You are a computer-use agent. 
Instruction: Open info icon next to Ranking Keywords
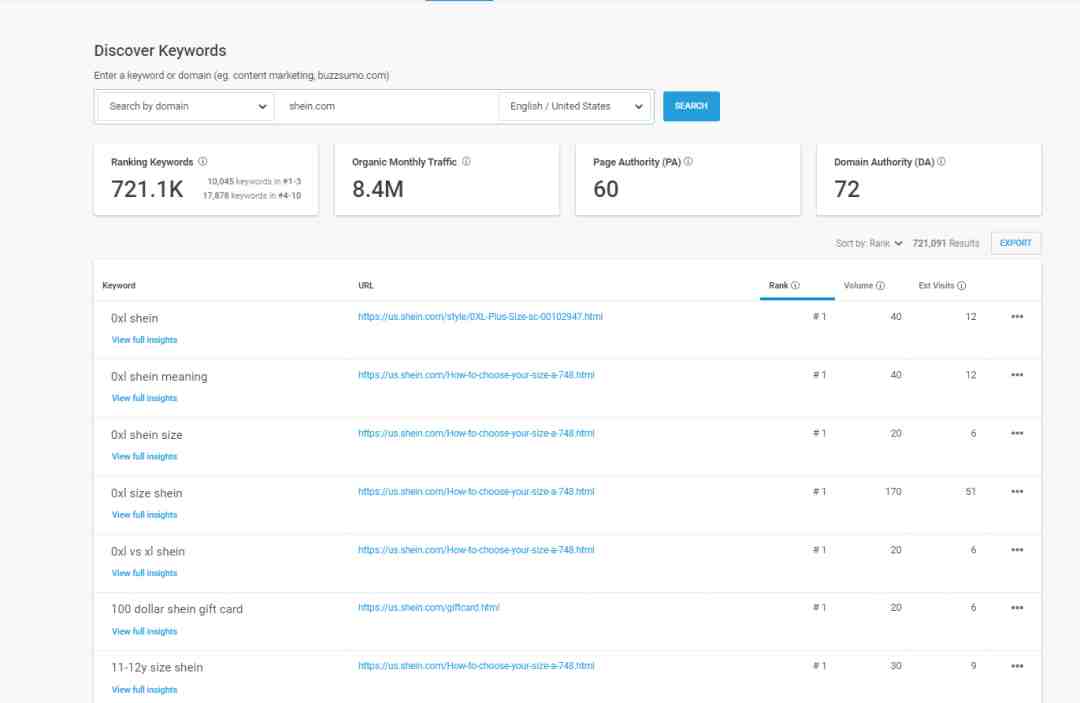pyautogui.click(x=202, y=162)
